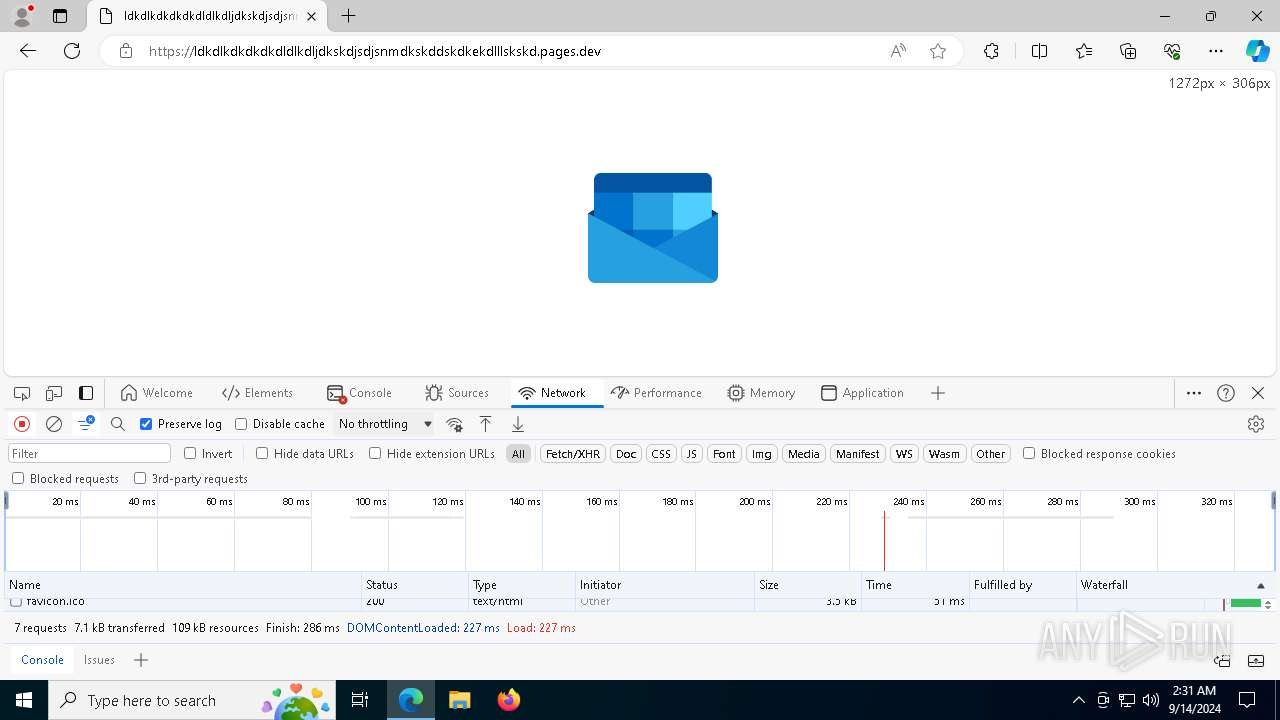Open Sources tab
Viewport: 1280px width, 720px height.
coord(457,393)
